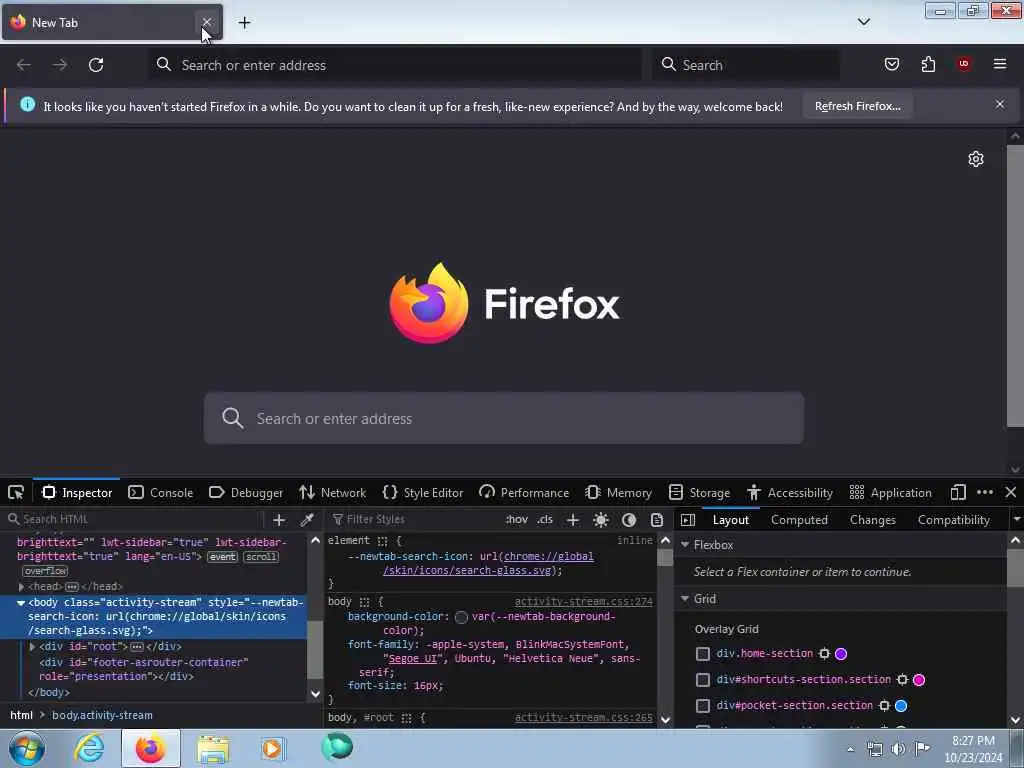Open the Performance tab
The height and width of the screenshot is (768, 1024).
tap(524, 492)
